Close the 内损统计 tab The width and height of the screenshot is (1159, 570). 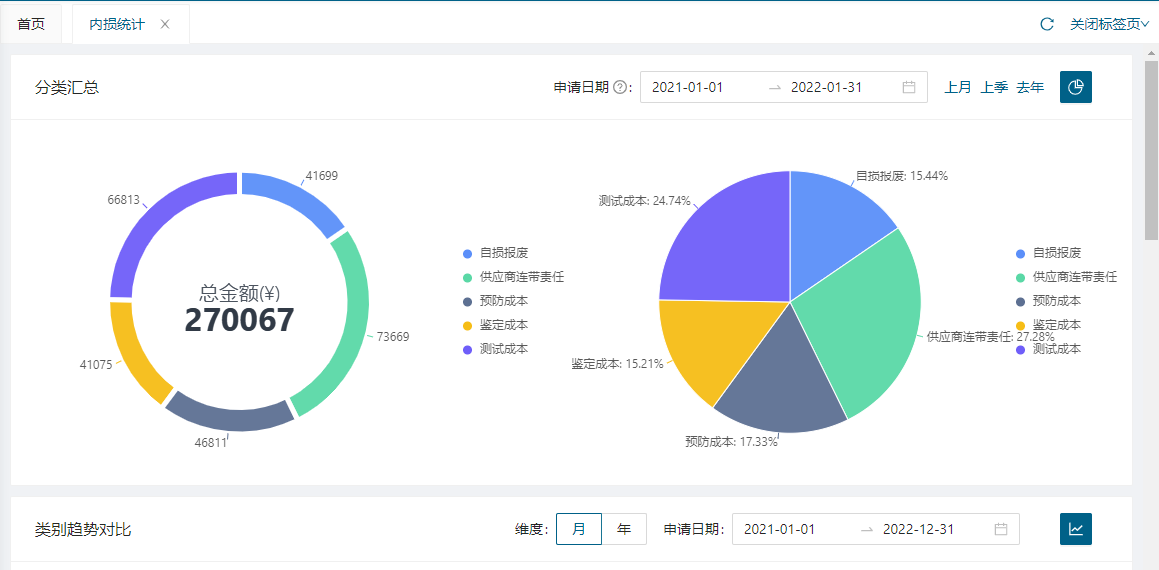tap(165, 24)
